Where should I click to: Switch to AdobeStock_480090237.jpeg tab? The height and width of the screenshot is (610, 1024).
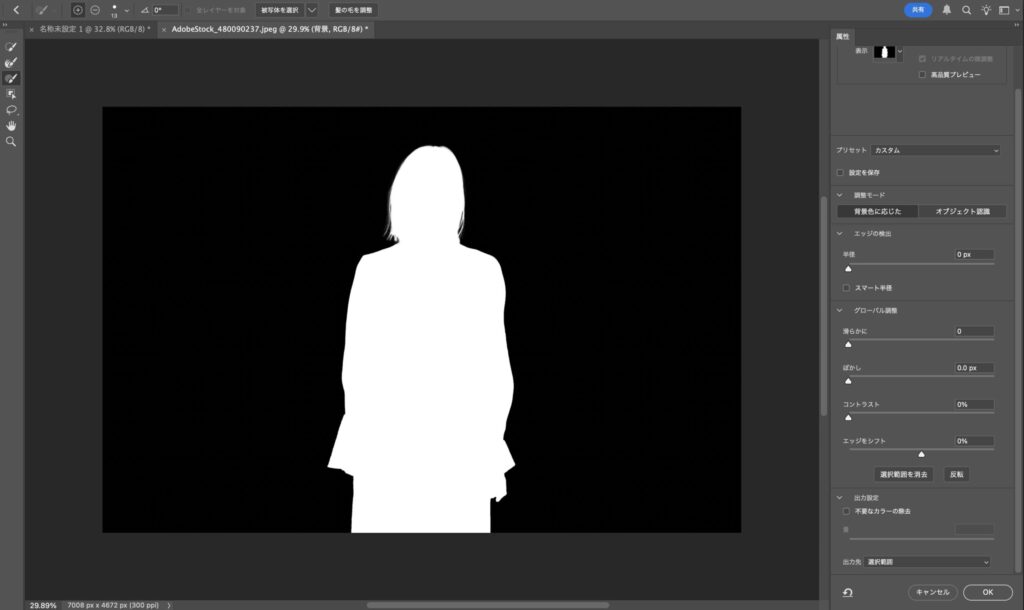[270, 29]
